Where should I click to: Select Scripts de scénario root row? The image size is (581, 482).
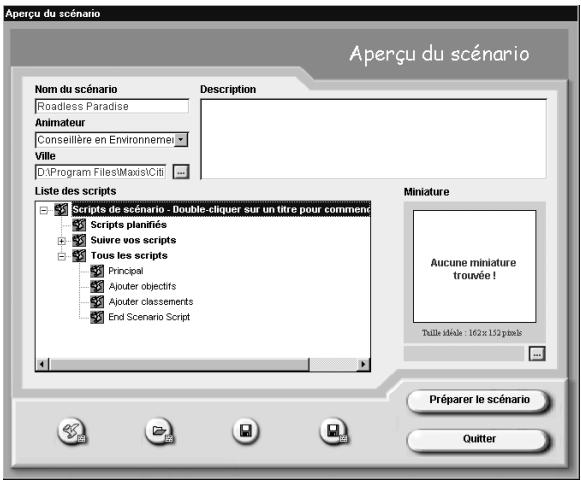tap(221, 209)
